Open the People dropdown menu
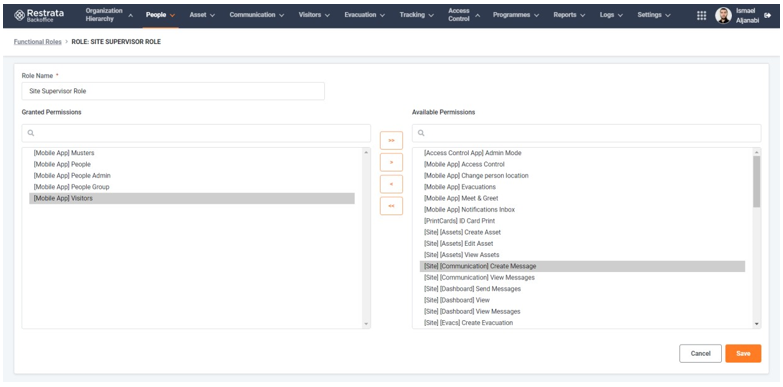Viewport: 783px width, 387px height. [x=160, y=15]
